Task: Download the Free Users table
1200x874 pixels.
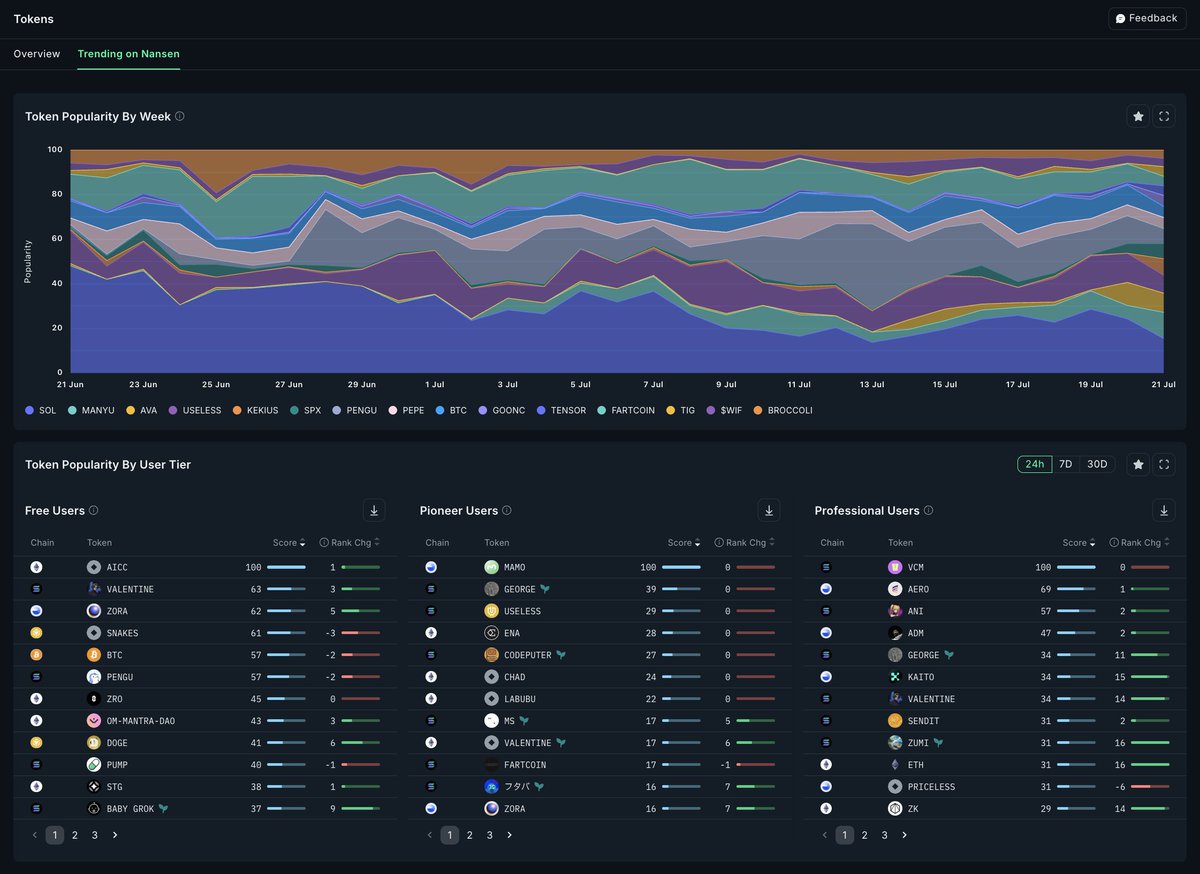Action: point(374,510)
